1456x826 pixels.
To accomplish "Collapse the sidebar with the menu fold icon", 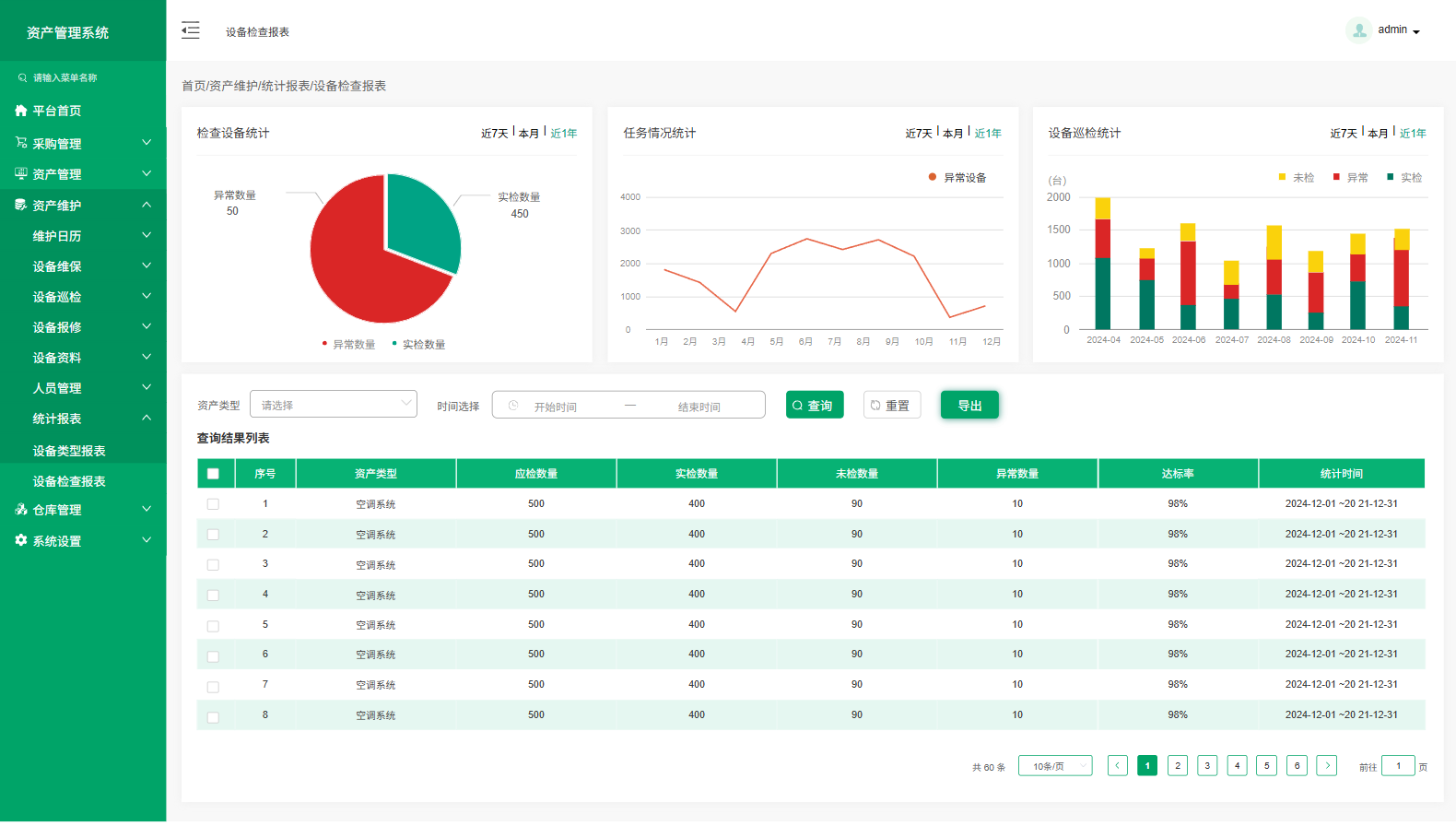I will point(191,30).
